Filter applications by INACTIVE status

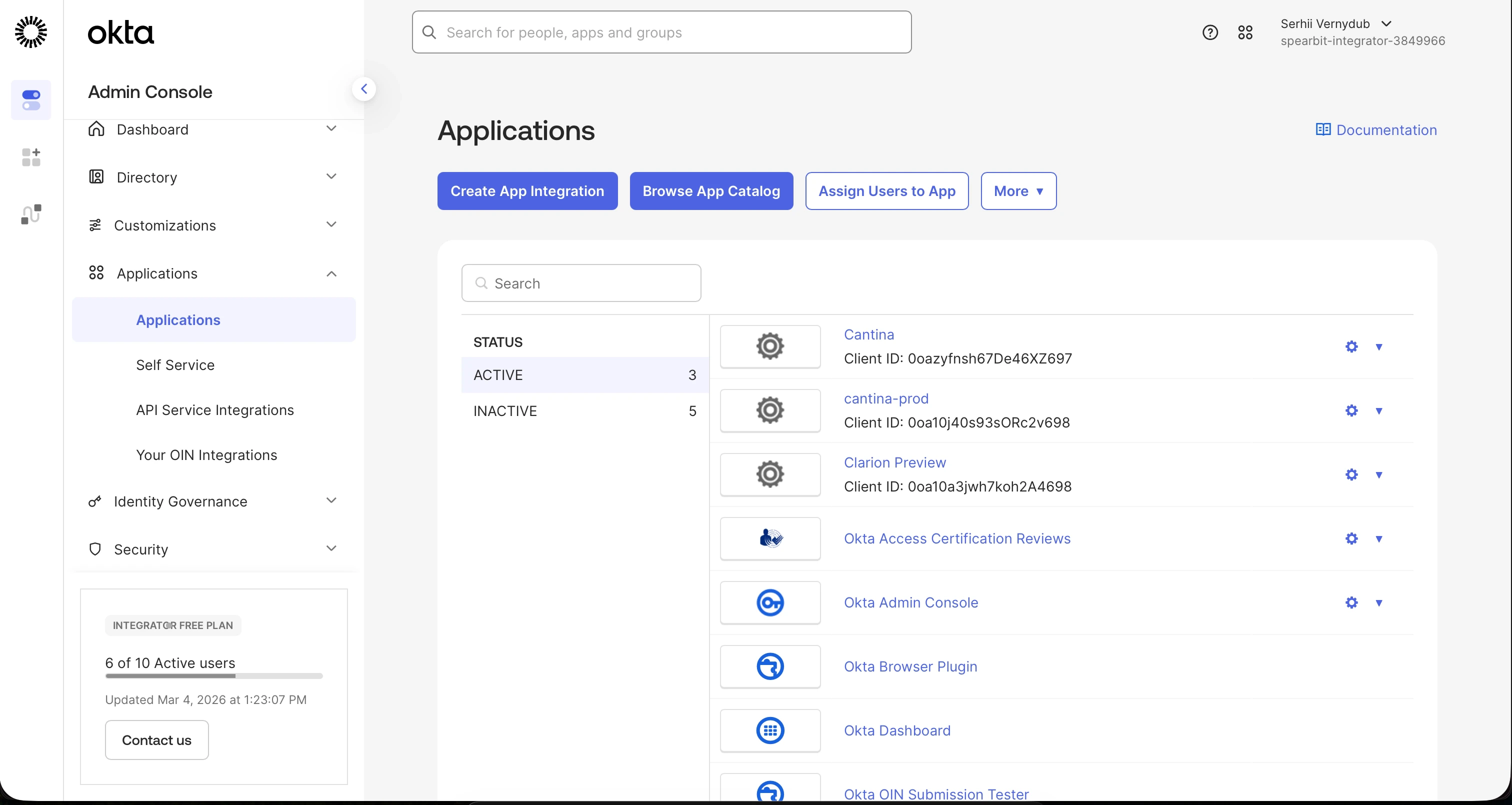click(584, 411)
